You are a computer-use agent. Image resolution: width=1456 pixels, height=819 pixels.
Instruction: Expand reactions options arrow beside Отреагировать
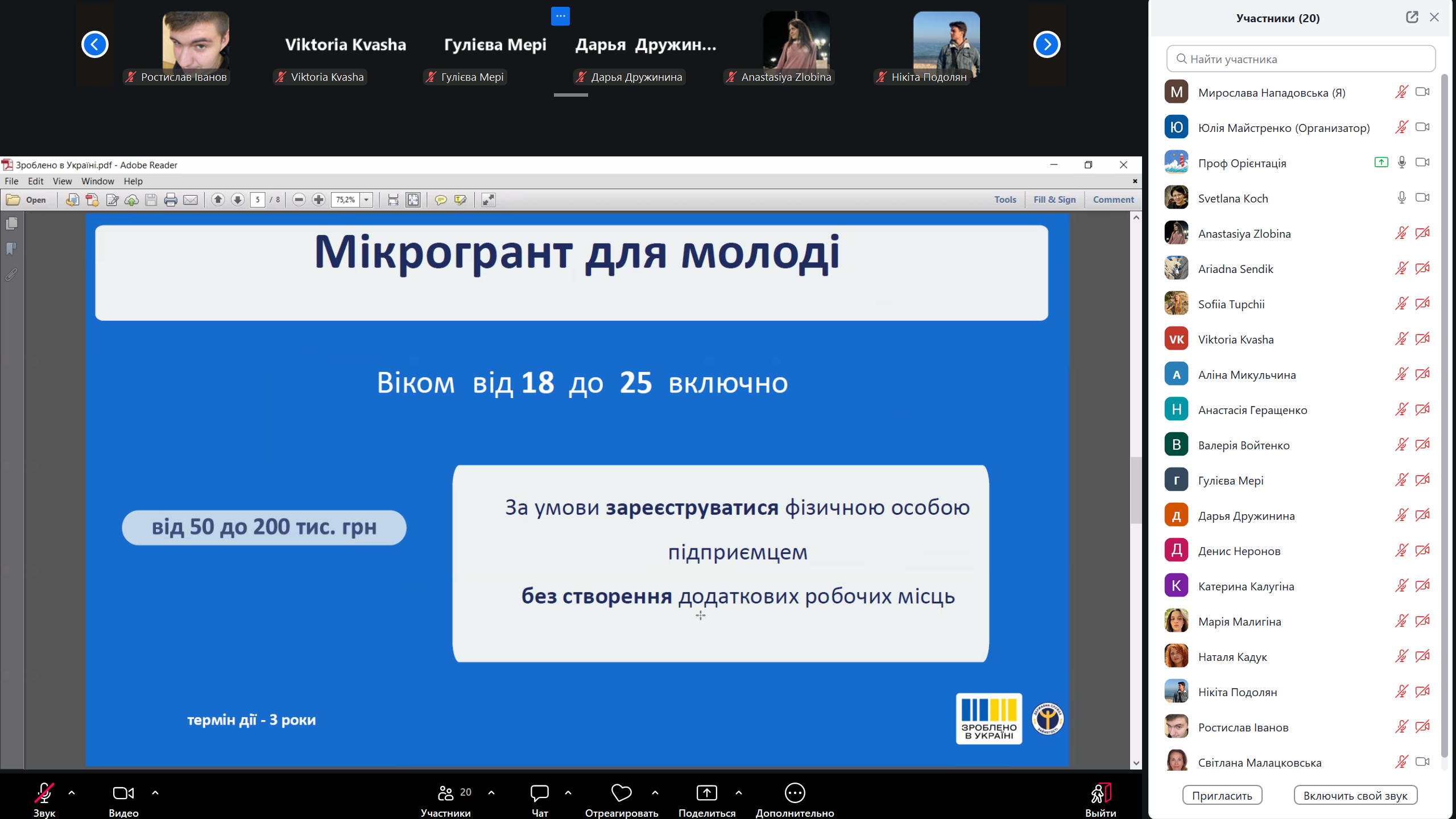point(655,792)
